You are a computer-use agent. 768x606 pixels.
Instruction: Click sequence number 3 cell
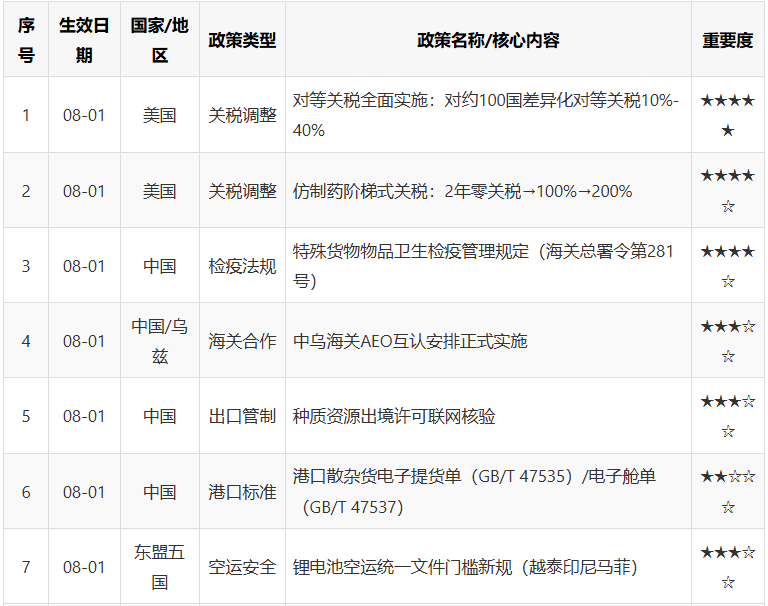(26, 266)
